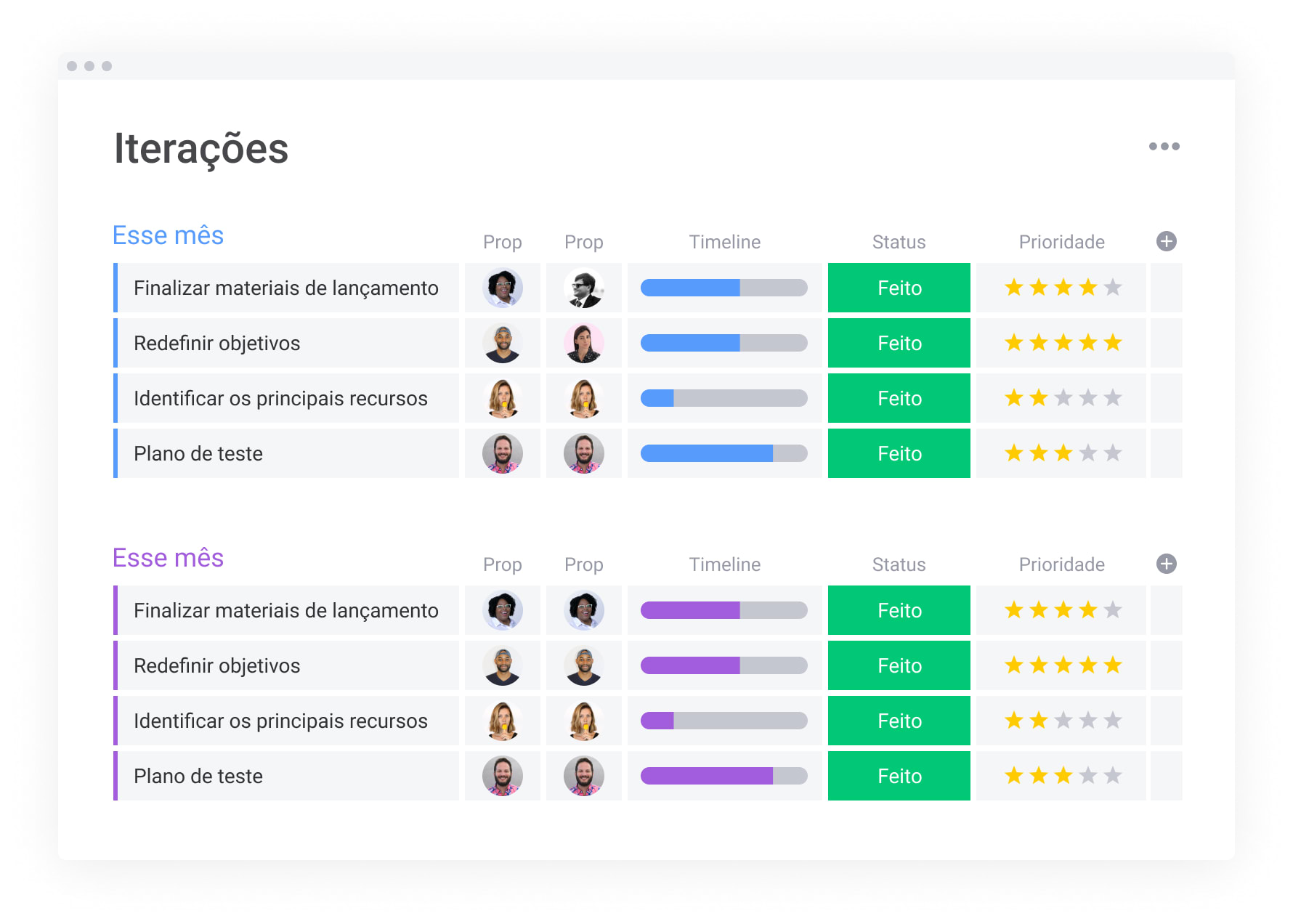Click the purple Esse mês group title

pos(168,557)
